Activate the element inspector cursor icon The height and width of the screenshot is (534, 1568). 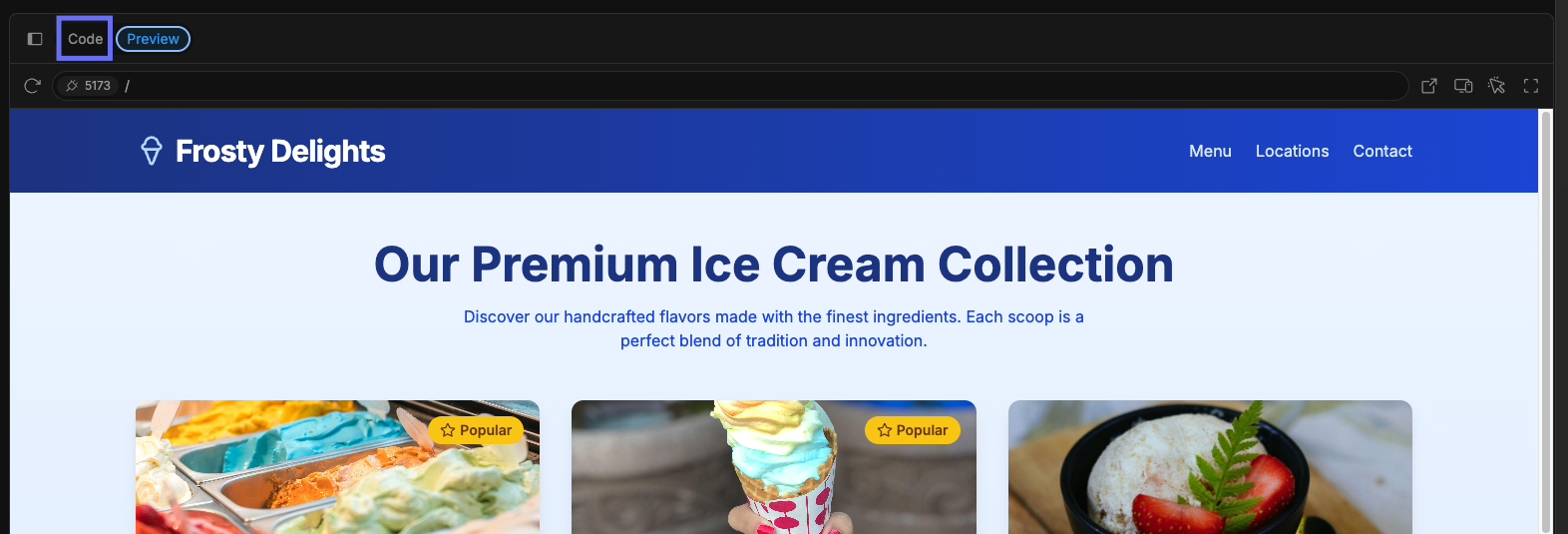(1497, 86)
